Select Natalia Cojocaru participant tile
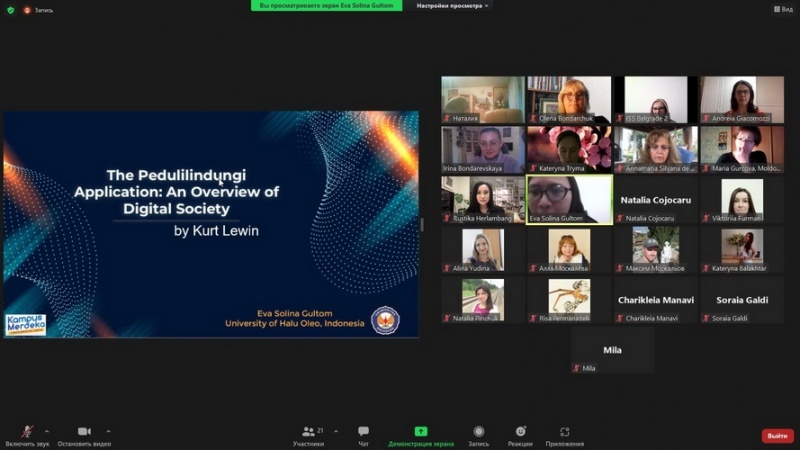800x450 pixels. point(656,199)
